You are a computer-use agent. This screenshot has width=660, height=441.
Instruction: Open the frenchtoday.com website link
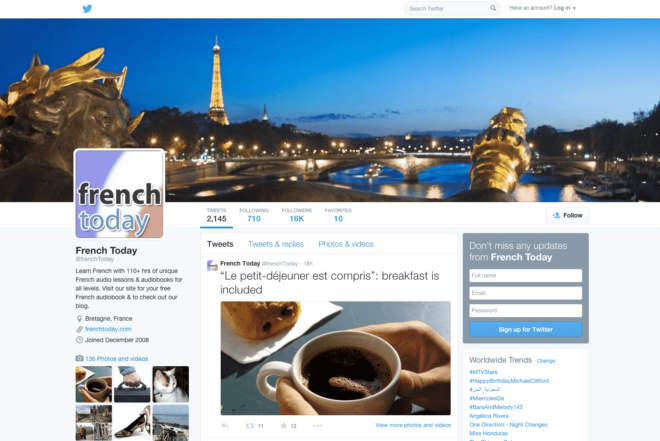tap(108, 329)
